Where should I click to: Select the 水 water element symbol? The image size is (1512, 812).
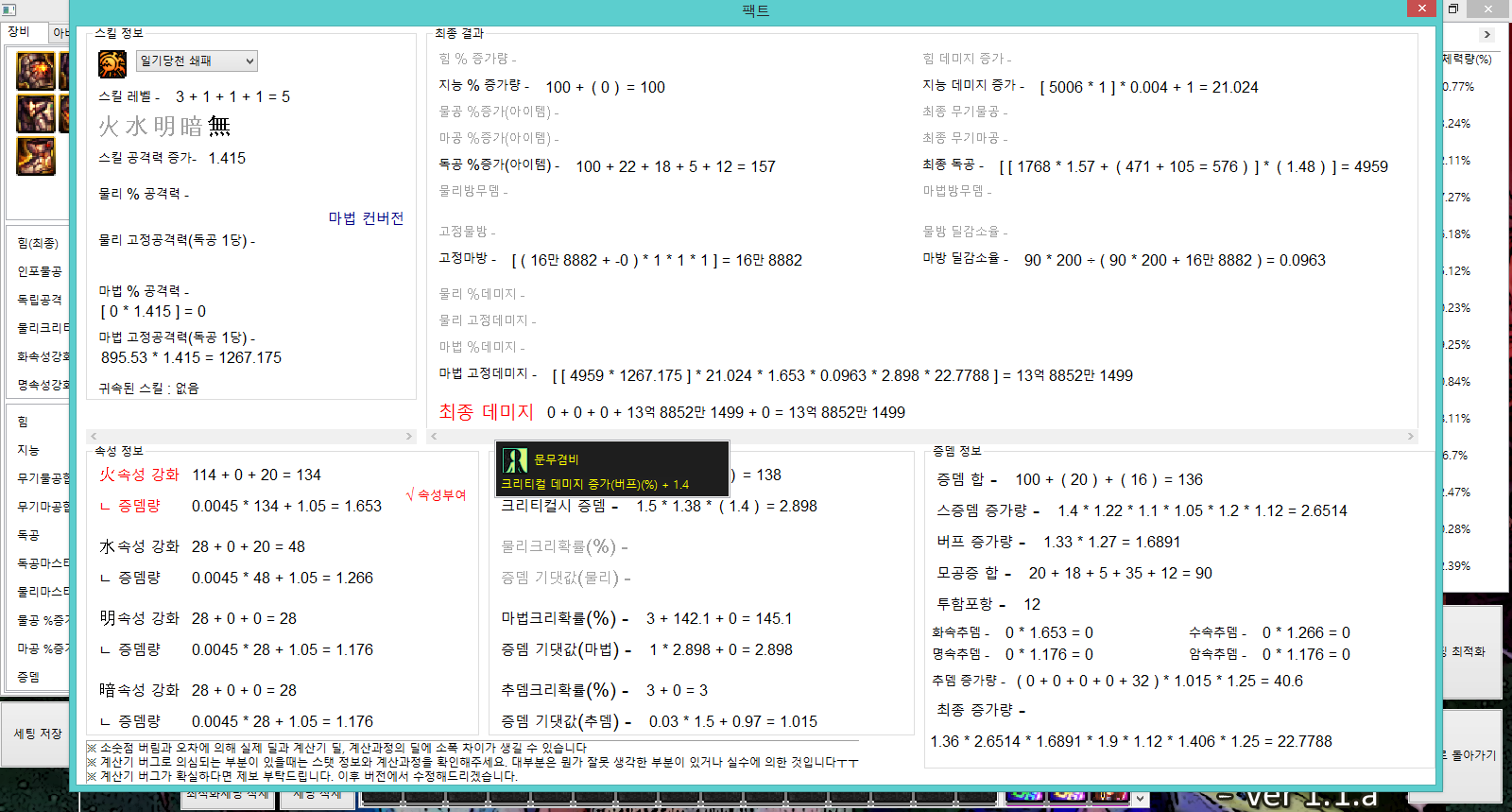(136, 127)
